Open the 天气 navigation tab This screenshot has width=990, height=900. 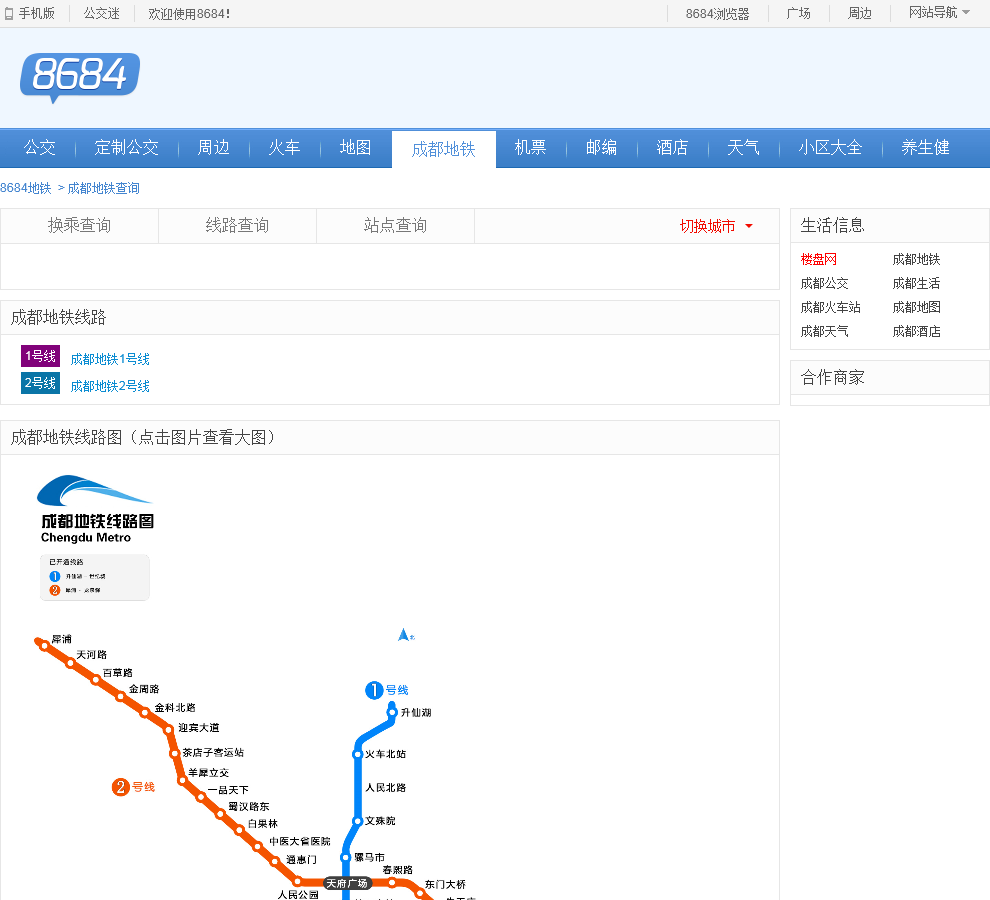click(743, 148)
